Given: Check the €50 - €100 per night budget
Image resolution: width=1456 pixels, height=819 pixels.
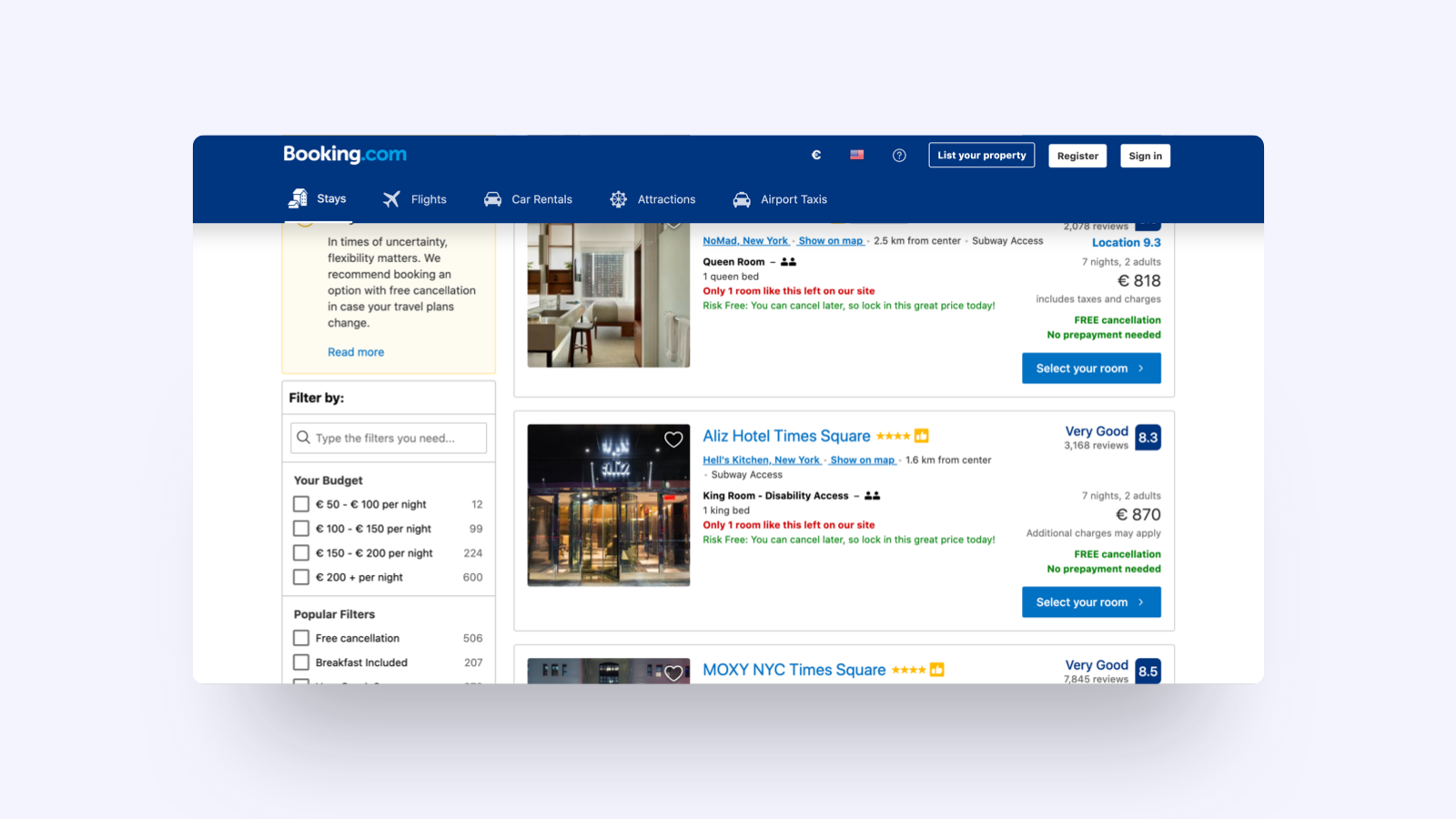Looking at the screenshot, I should tap(301, 504).
